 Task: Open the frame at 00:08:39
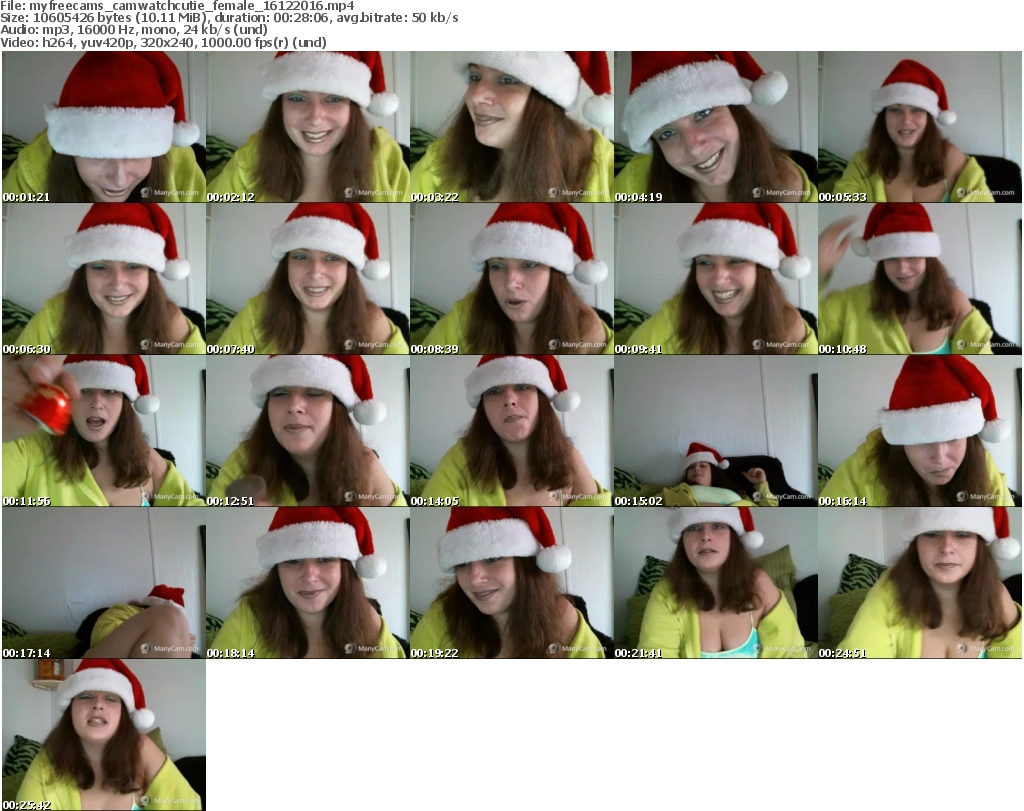pyautogui.click(x=511, y=279)
